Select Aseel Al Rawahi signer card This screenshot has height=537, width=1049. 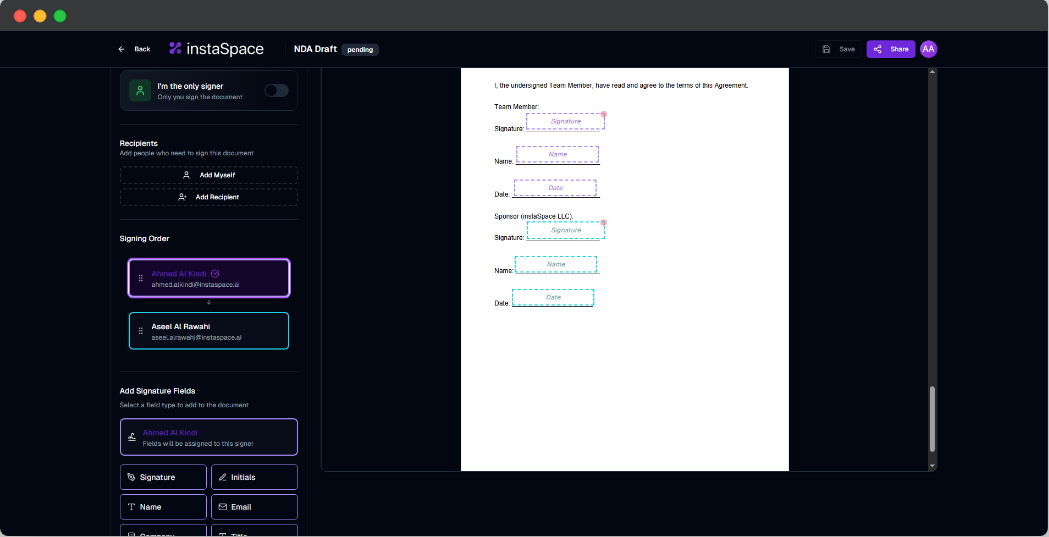[209, 330]
